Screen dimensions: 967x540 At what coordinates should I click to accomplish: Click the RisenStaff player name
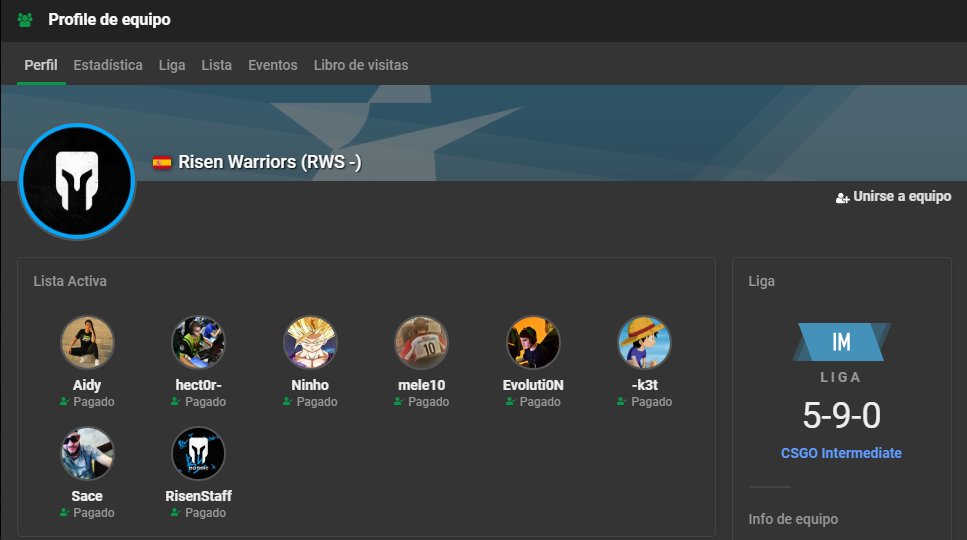pyautogui.click(x=199, y=496)
